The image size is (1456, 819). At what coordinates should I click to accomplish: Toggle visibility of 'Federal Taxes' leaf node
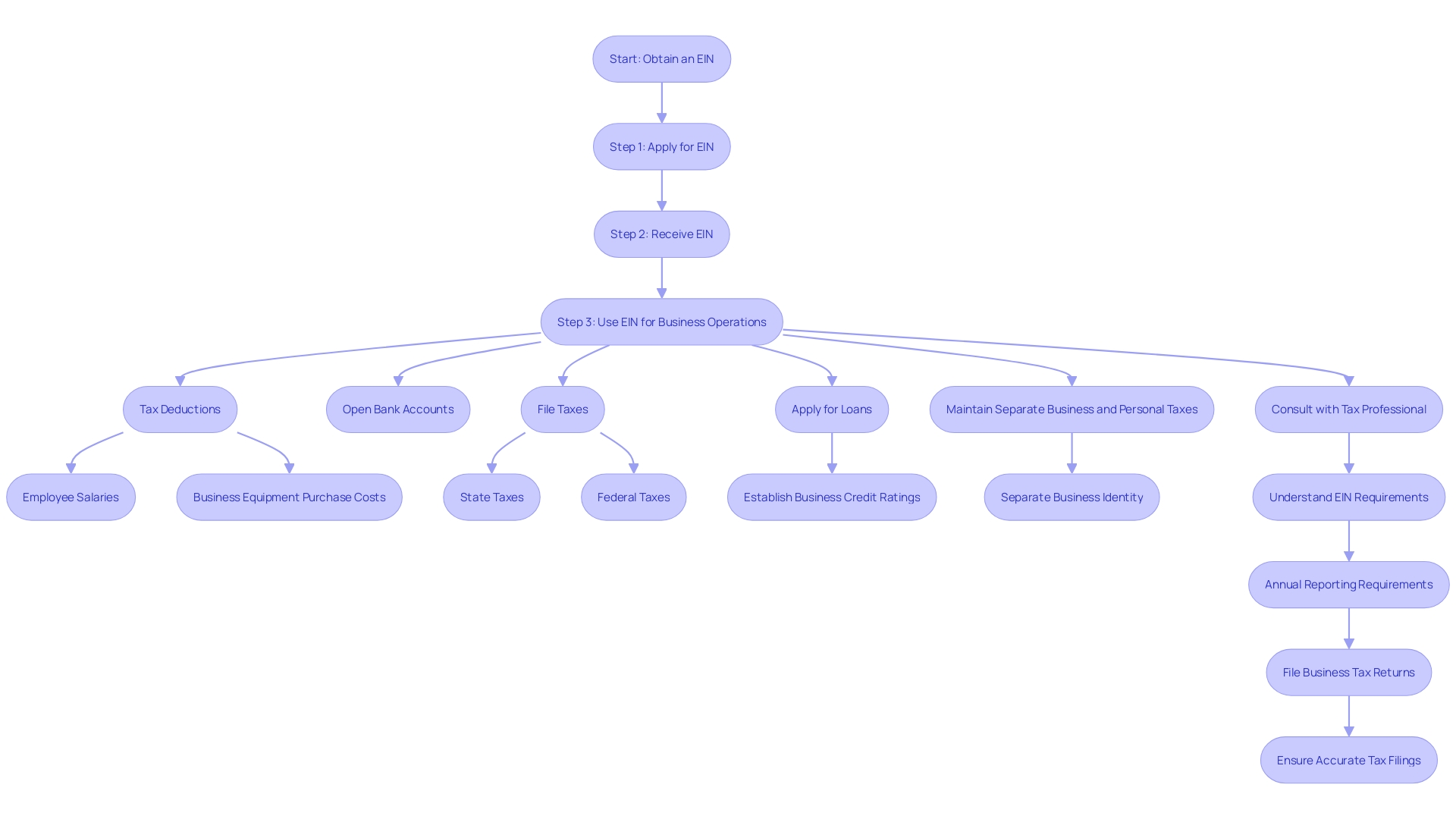(634, 497)
